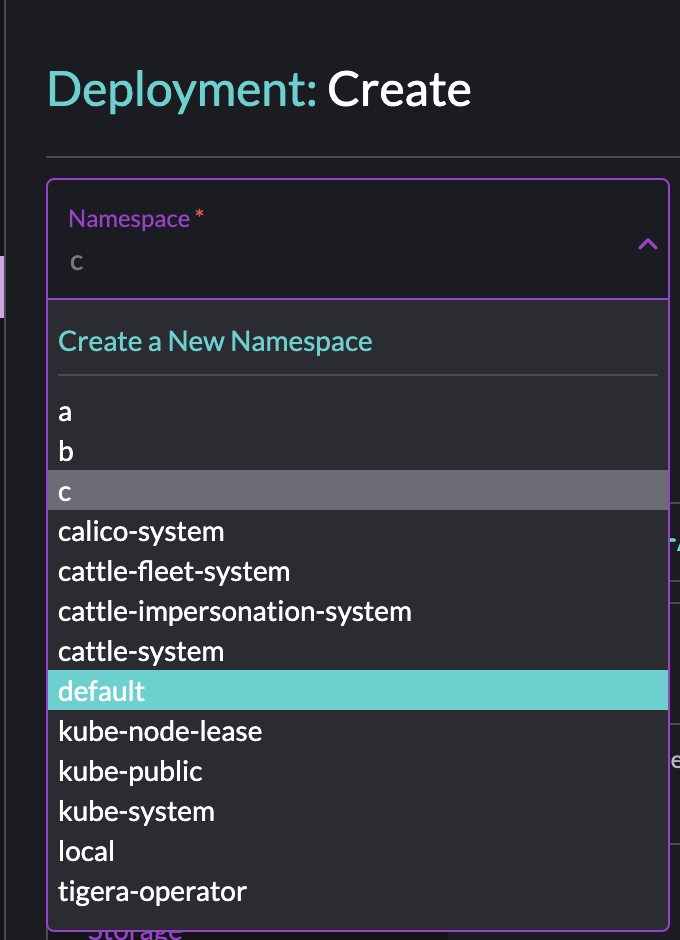Viewport: 680px width, 940px height.
Task: Select the kube-public namespace
Action: (x=131, y=771)
